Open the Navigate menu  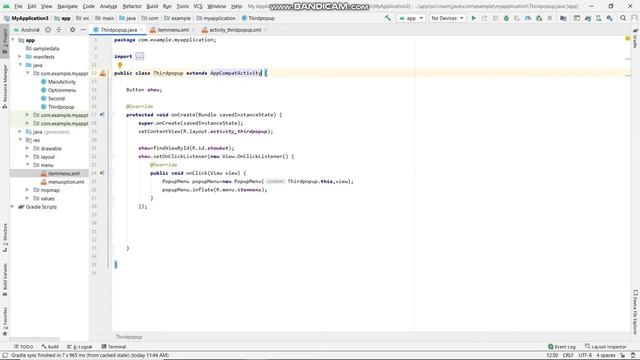67,7
